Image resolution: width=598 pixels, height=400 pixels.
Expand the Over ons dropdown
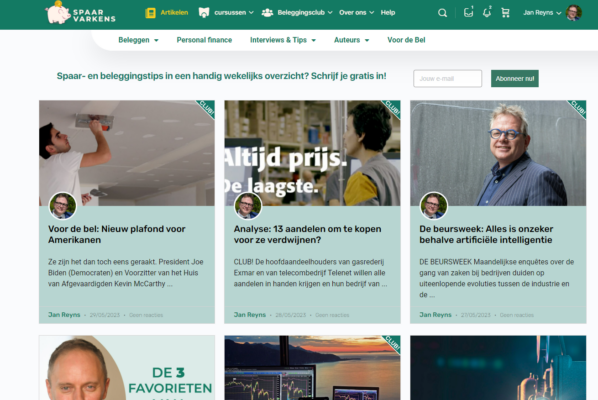tap(371, 13)
